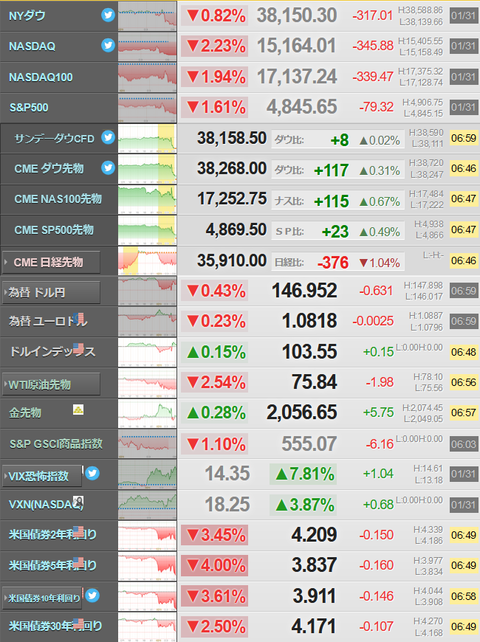This screenshot has height=642, width=480.
Task: Open the NASDAQ100 index row label
Action: point(41,77)
